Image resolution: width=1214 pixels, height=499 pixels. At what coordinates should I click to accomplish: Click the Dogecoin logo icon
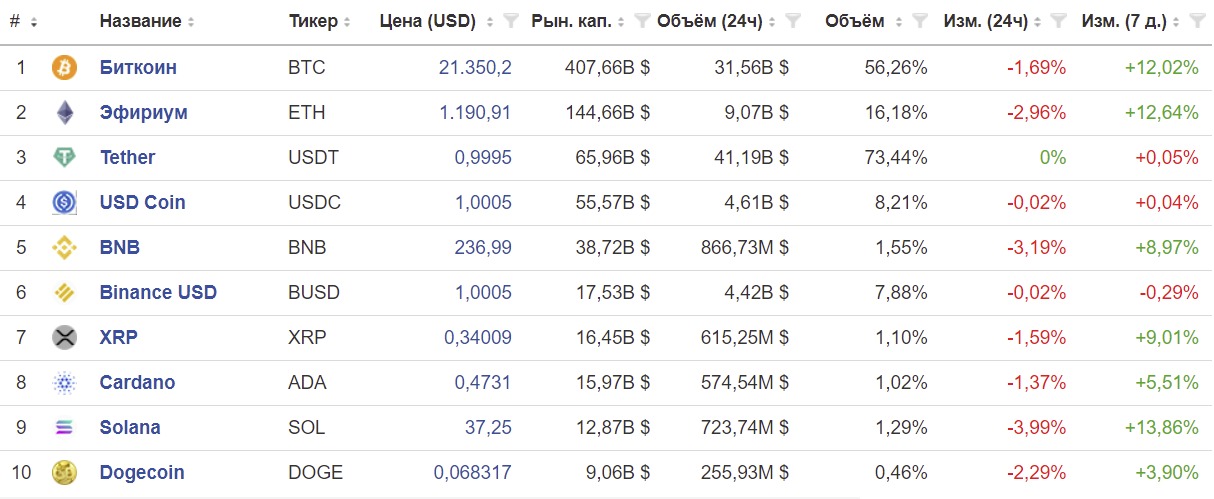(x=64, y=472)
